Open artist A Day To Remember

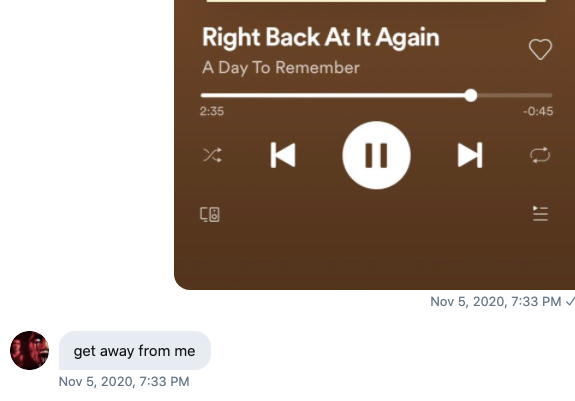pos(281,68)
